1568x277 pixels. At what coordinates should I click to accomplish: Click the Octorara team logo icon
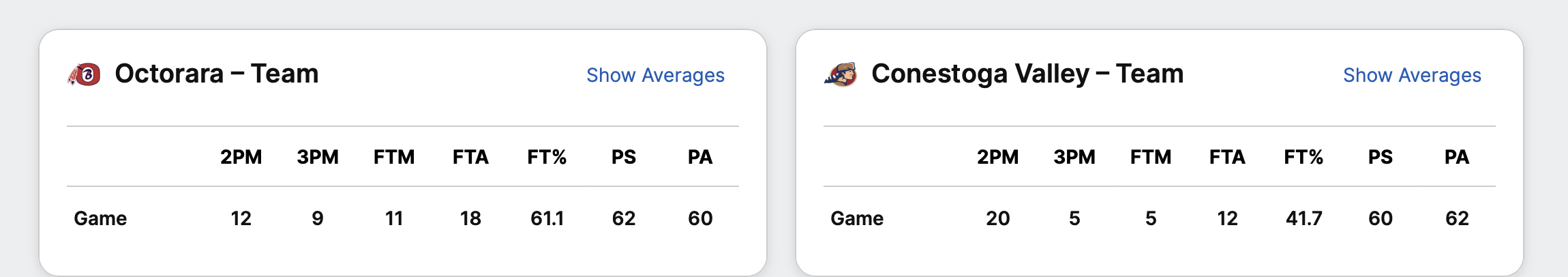click(85, 74)
